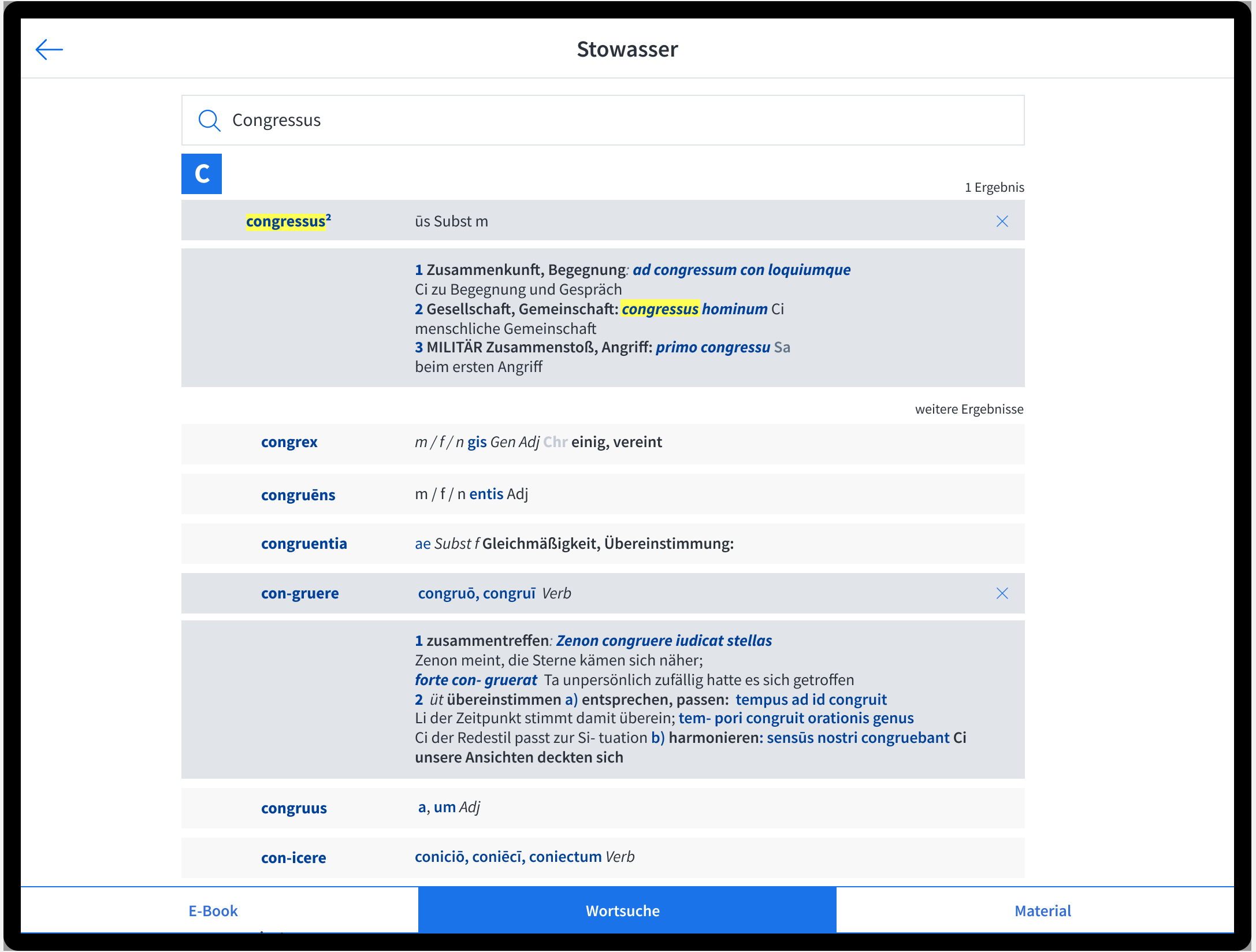Click 'coniciō, coniēcī, coniectum Verb' forms
The image size is (1256, 952).
[x=525, y=857]
